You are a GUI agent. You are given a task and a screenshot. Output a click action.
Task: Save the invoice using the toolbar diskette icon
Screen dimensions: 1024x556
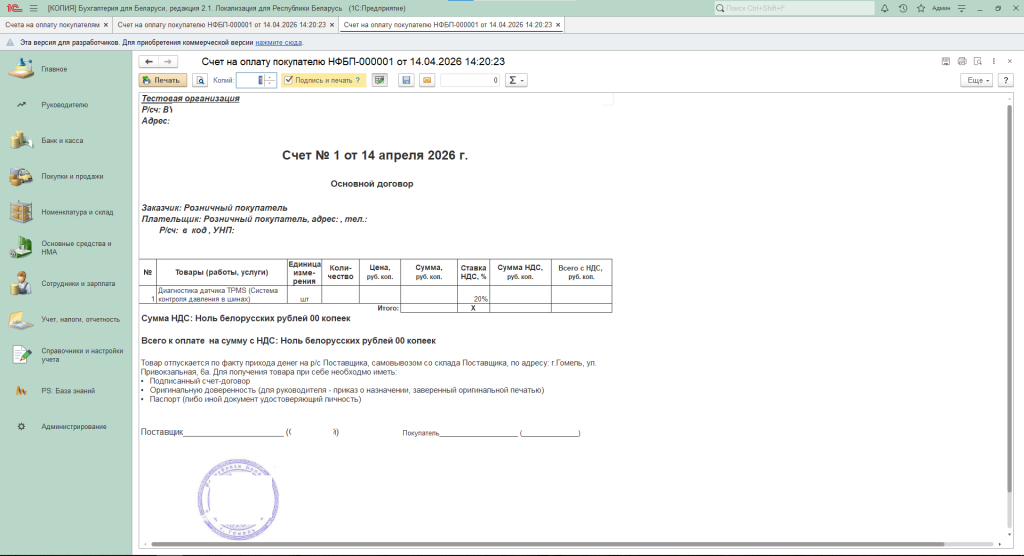406,80
